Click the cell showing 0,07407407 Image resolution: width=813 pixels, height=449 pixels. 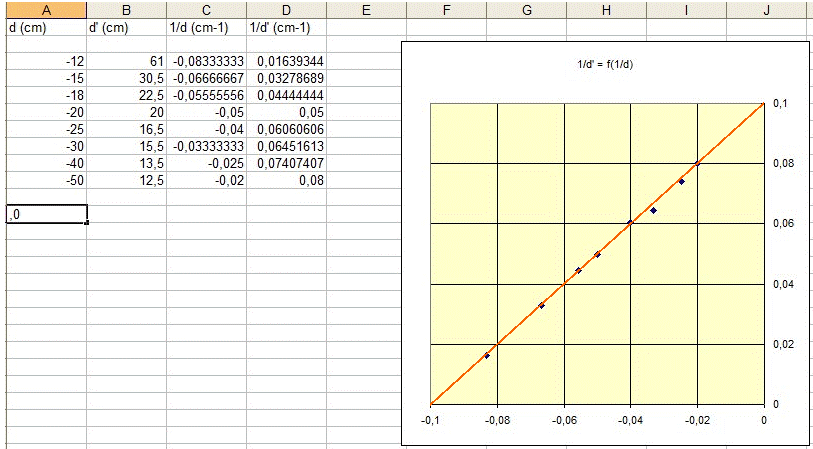286,164
